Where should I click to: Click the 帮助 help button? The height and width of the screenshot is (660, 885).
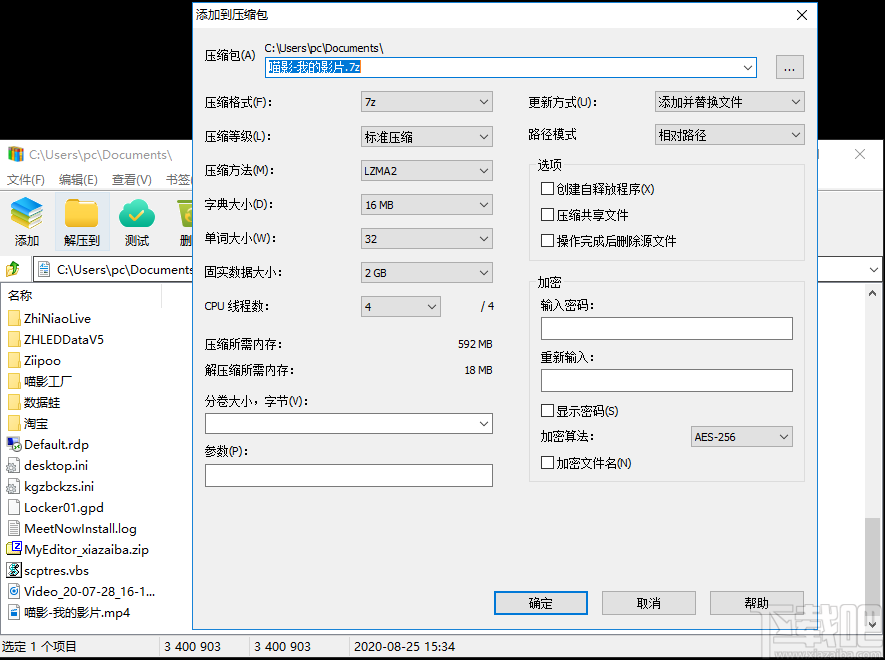[x=756, y=603]
